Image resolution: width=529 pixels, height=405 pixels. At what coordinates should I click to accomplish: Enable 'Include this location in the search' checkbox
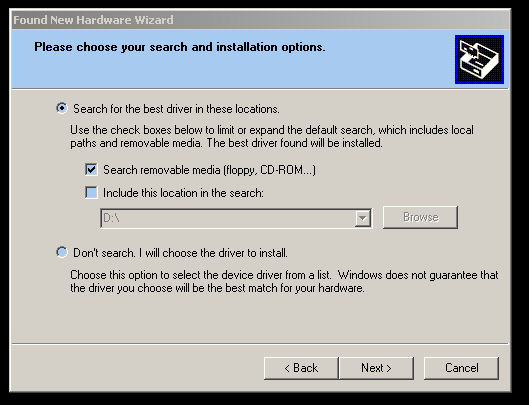click(x=91, y=193)
